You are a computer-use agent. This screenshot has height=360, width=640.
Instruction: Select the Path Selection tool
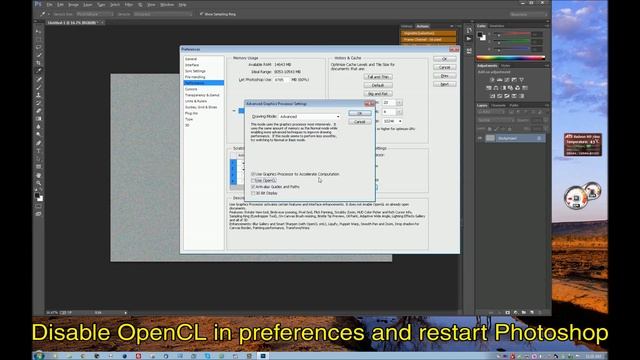[x=38, y=159]
